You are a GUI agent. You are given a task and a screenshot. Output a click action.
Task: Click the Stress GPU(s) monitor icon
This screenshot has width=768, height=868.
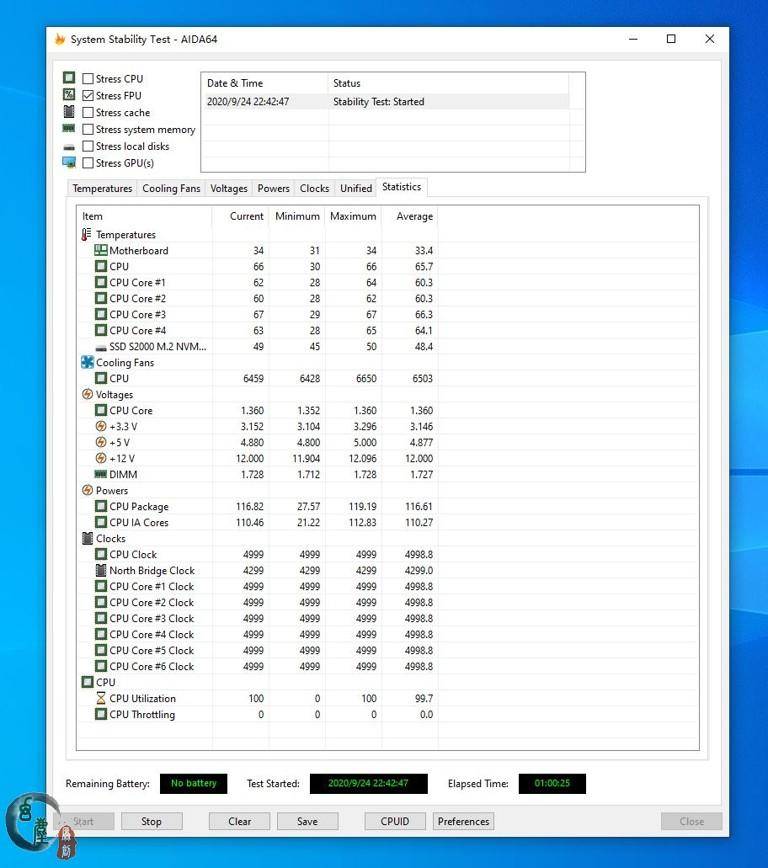tap(69, 162)
